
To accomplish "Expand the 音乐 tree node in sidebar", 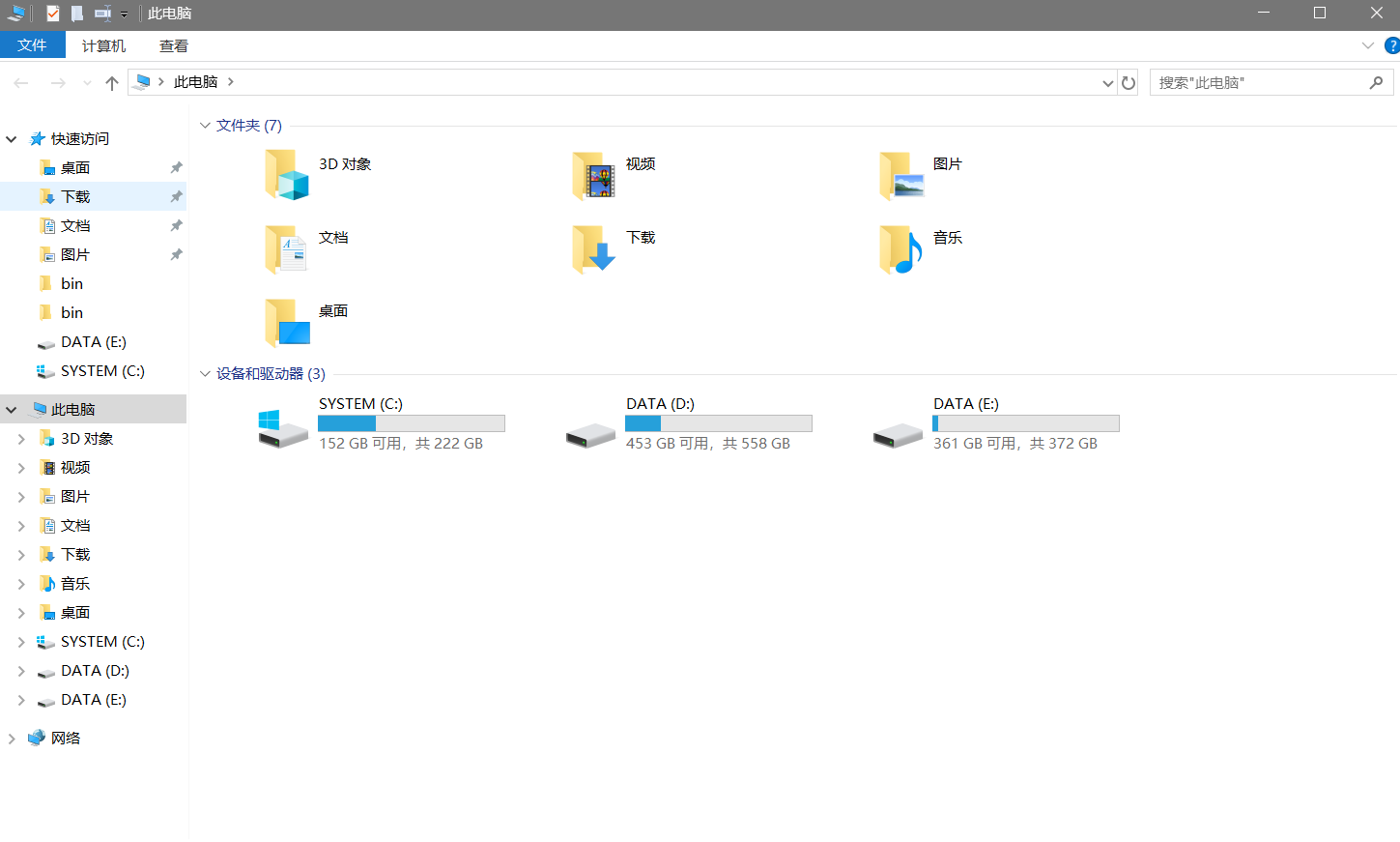I will (21, 584).
